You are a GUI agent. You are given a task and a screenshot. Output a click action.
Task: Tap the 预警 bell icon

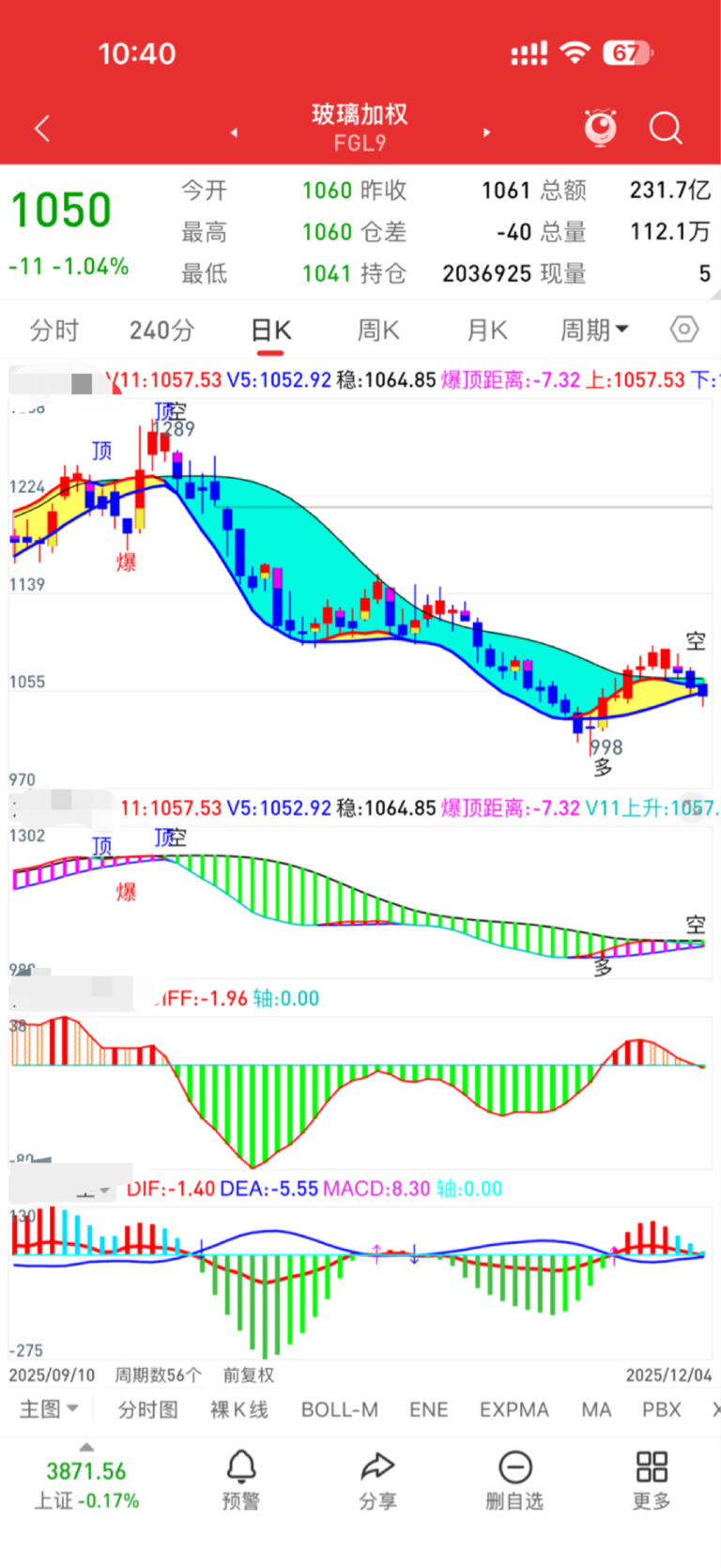241,1466
